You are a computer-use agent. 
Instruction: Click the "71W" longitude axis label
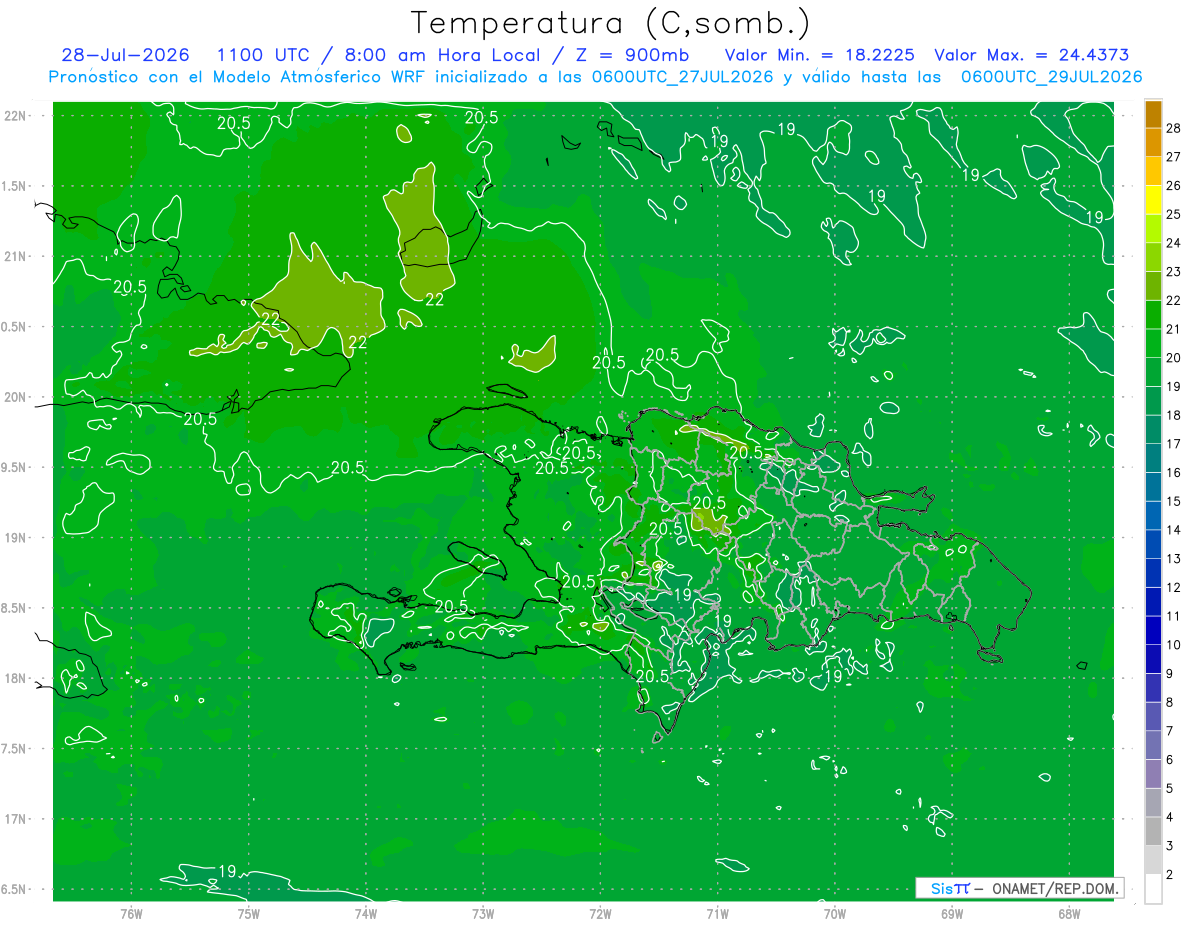tap(717, 914)
